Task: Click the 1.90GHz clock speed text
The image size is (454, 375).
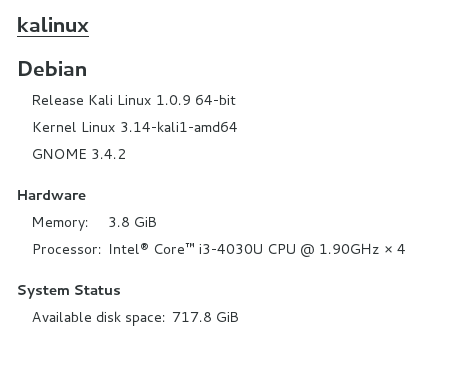Action: tap(349, 249)
